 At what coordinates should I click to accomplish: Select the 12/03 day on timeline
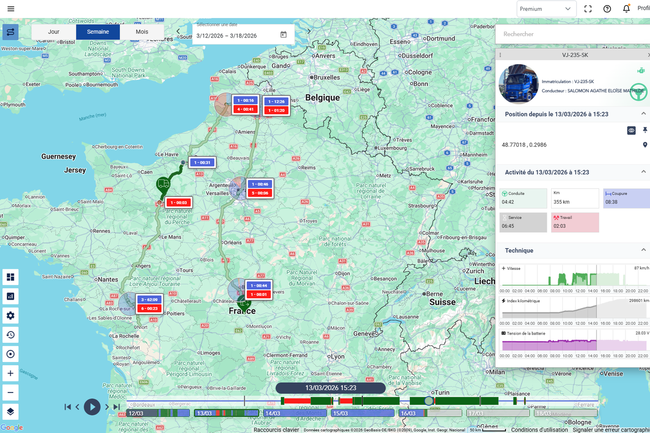coord(158,413)
